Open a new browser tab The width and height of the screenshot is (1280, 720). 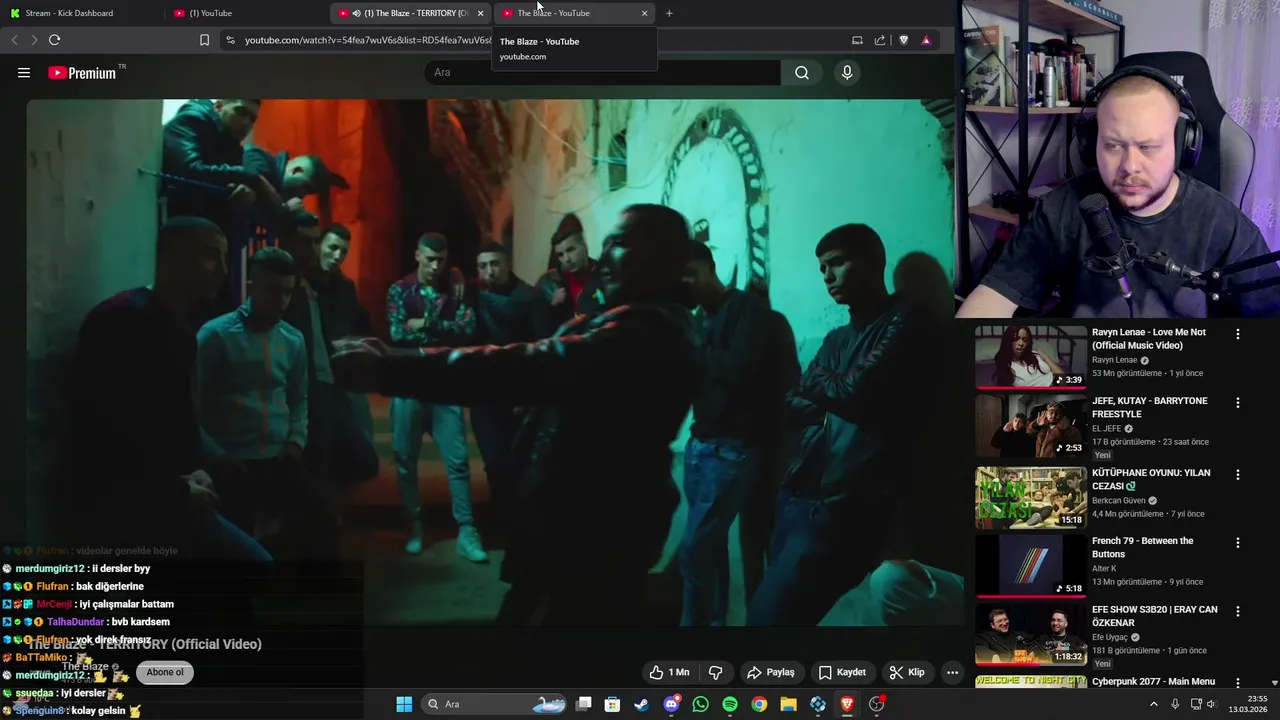point(669,13)
